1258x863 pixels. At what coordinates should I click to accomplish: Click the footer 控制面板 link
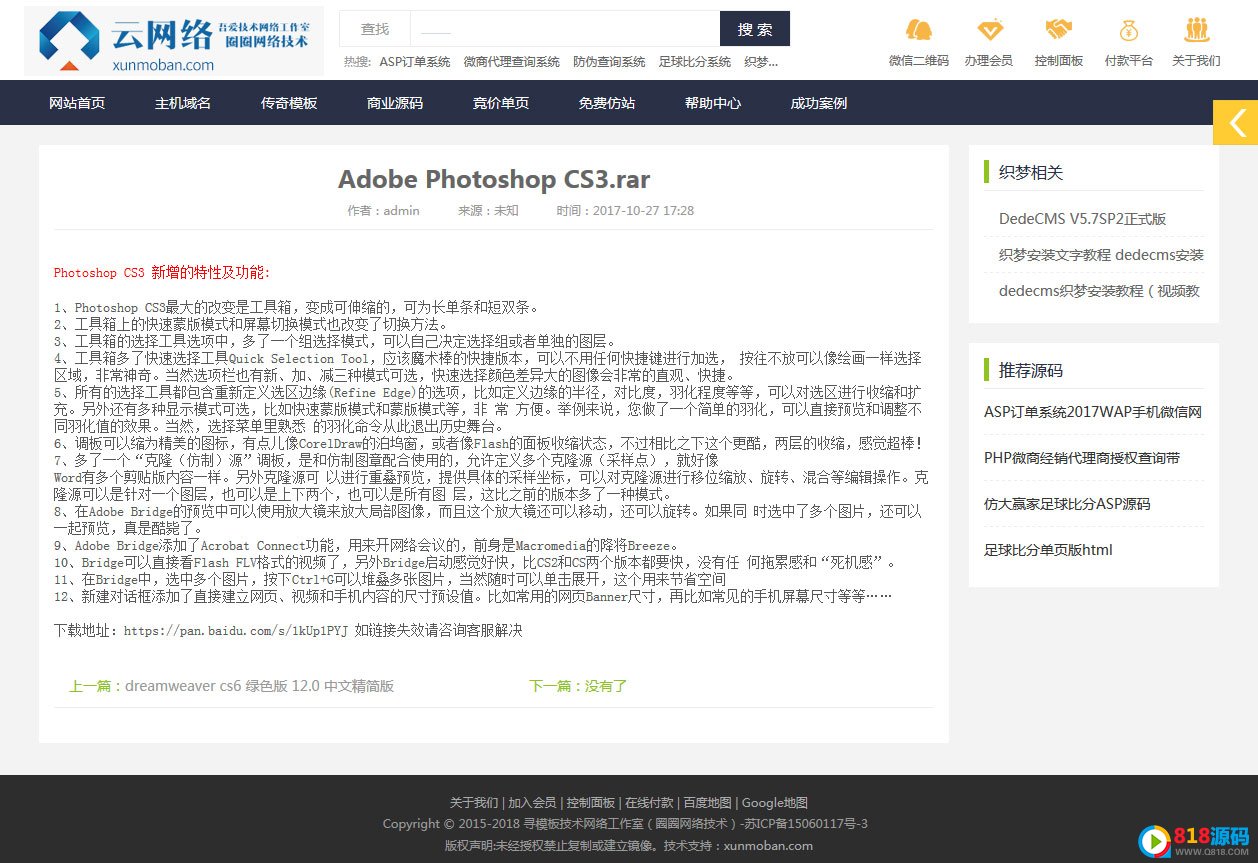591,803
